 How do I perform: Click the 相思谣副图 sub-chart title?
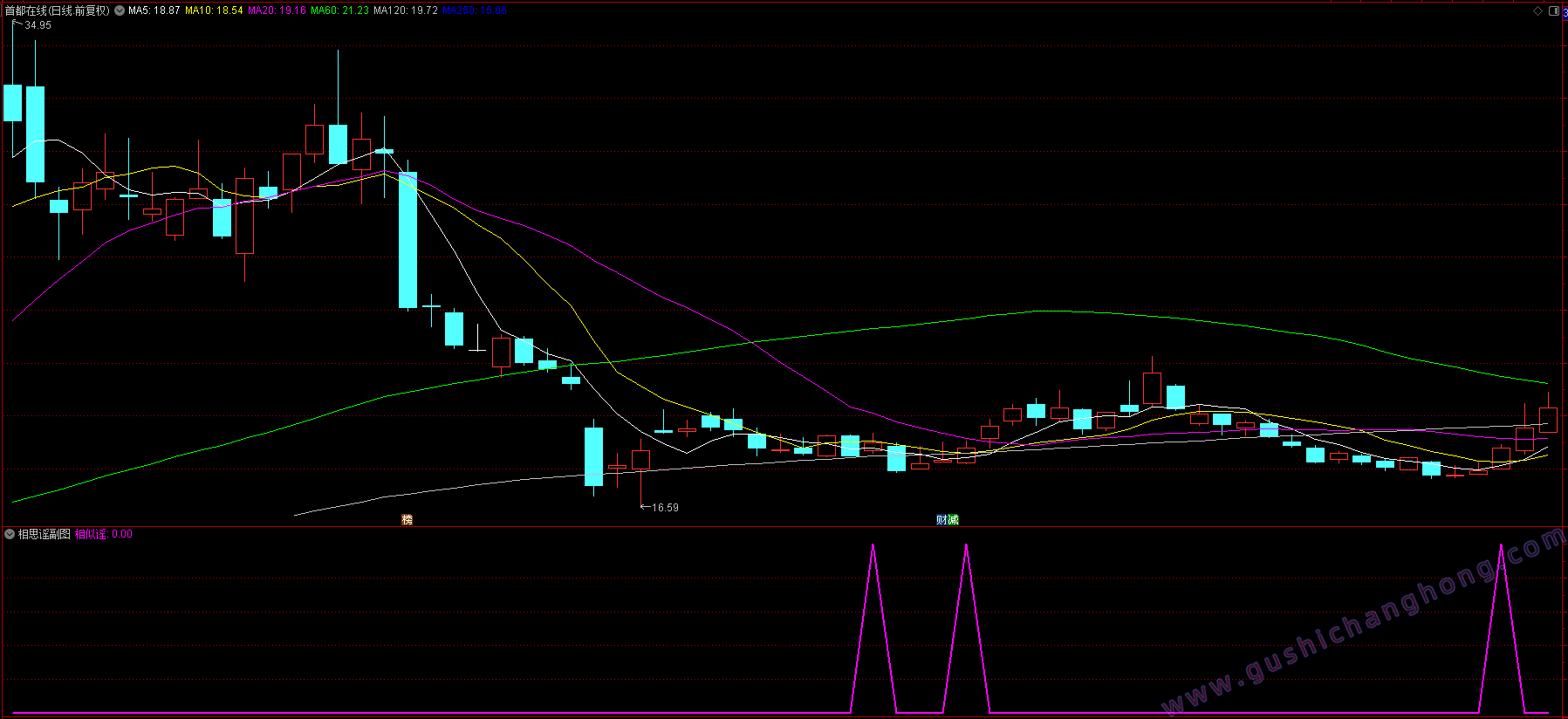pos(45,534)
